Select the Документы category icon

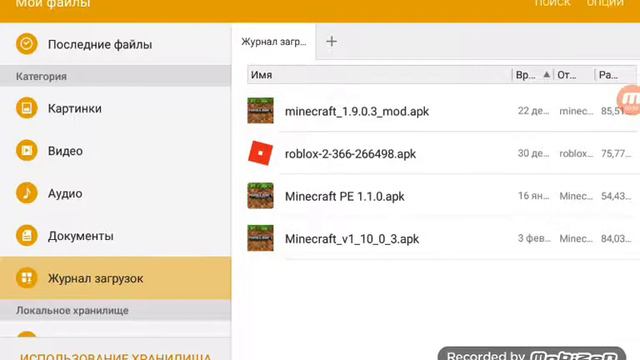[x=27, y=236]
